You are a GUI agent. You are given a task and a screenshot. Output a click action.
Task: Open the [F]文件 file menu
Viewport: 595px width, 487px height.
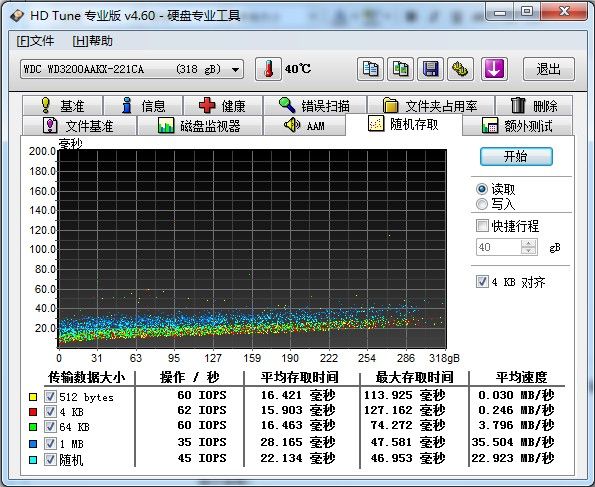(35, 41)
